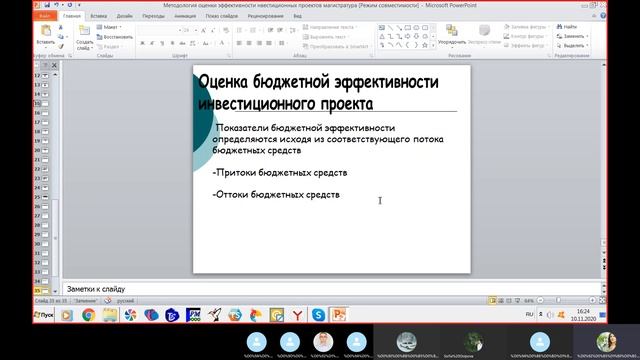Switch to Normal view in status bar
The height and width of the screenshot is (360, 640).
(x=493, y=301)
